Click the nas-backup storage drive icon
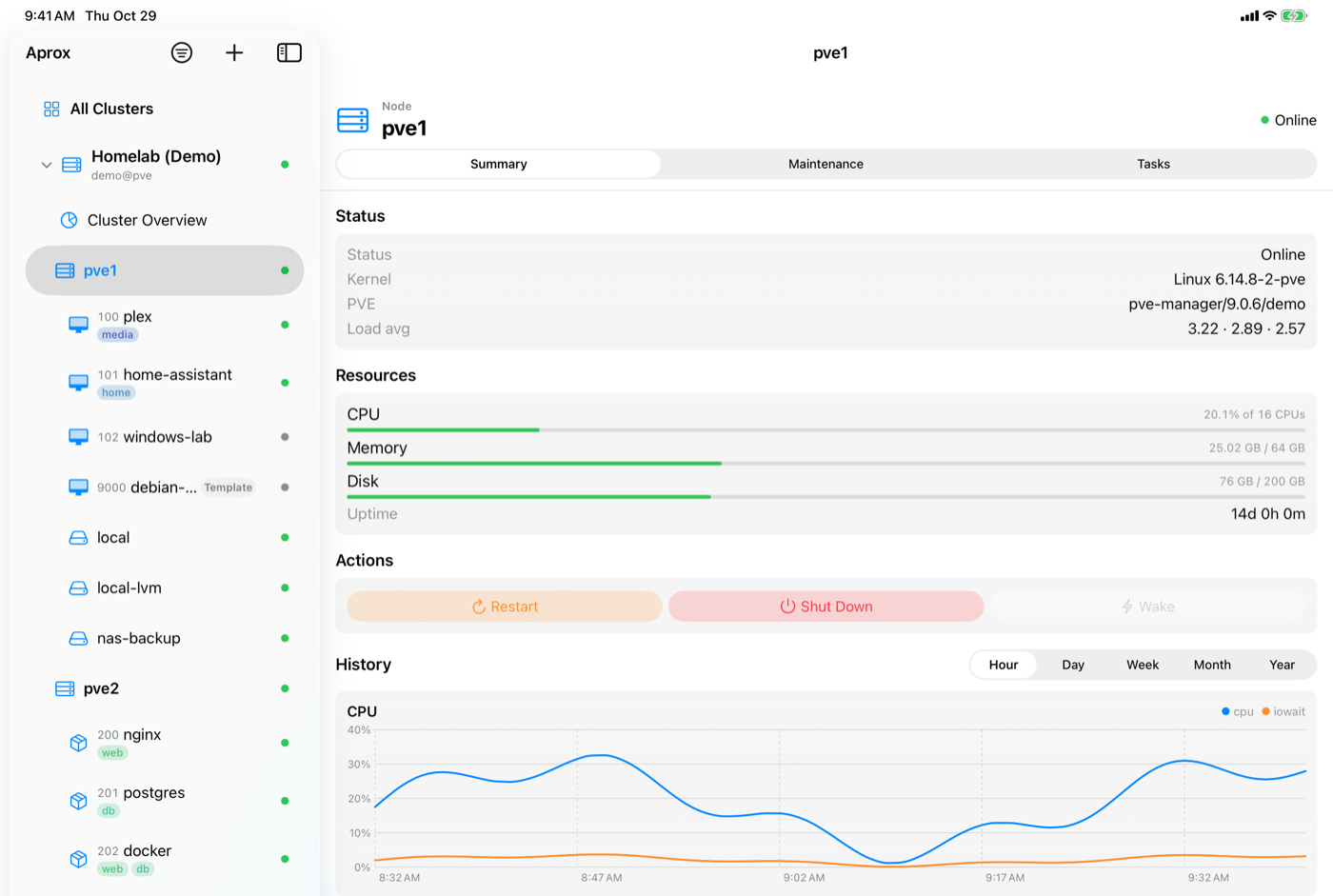This screenshot has height=896, width=1333. click(x=79, y=639)
